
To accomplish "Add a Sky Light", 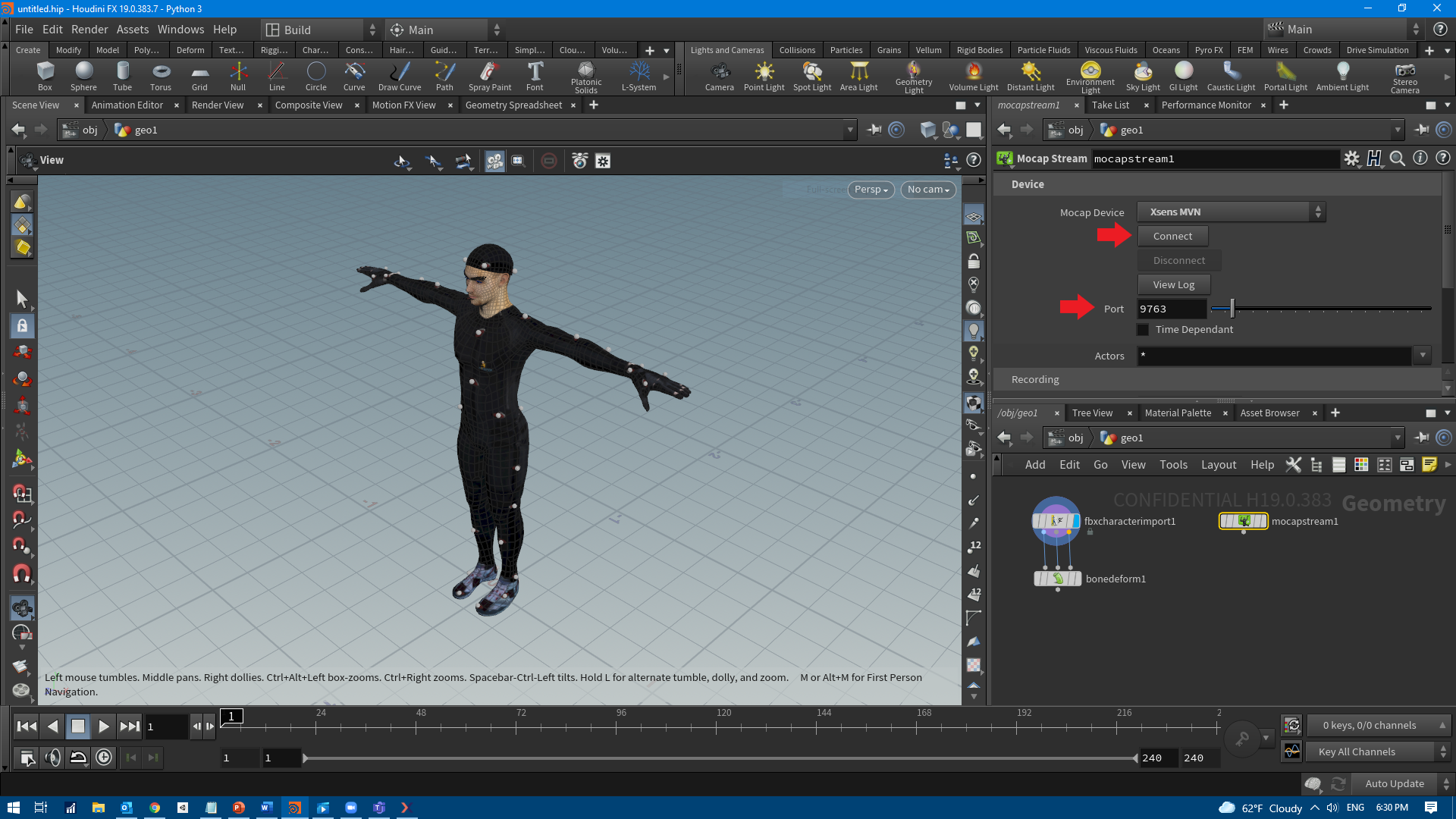I will pos(1143,77).
